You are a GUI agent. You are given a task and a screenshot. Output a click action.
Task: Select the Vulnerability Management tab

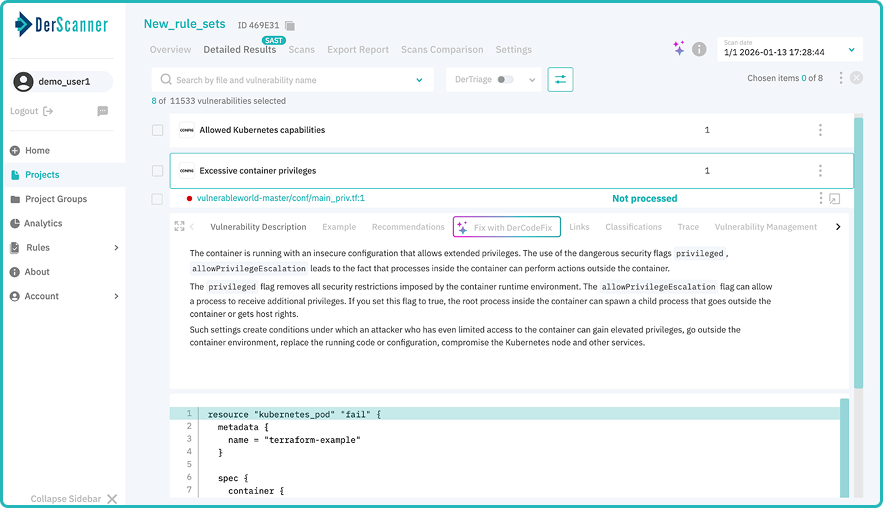[x=766, y=226]
